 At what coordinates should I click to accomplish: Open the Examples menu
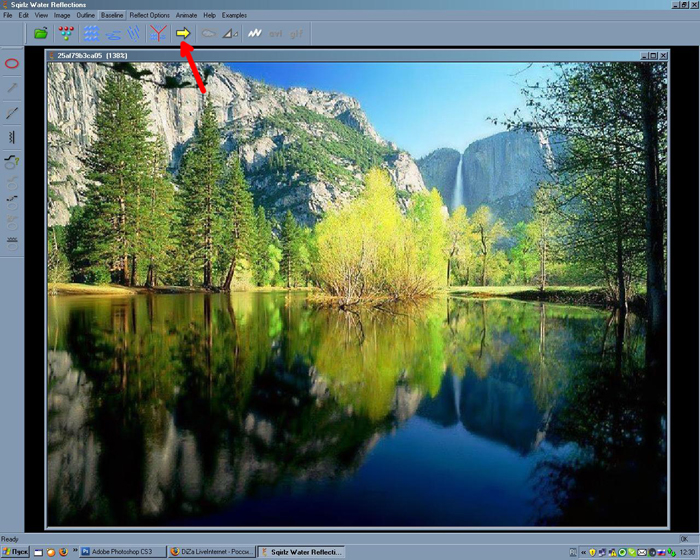tap(234, 15)
